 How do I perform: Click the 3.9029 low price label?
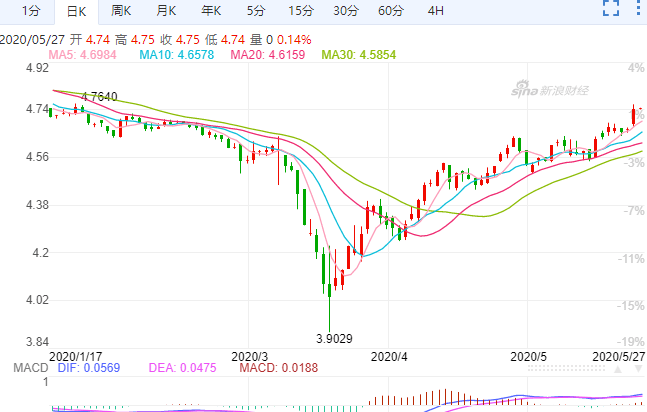click(334, 339)
